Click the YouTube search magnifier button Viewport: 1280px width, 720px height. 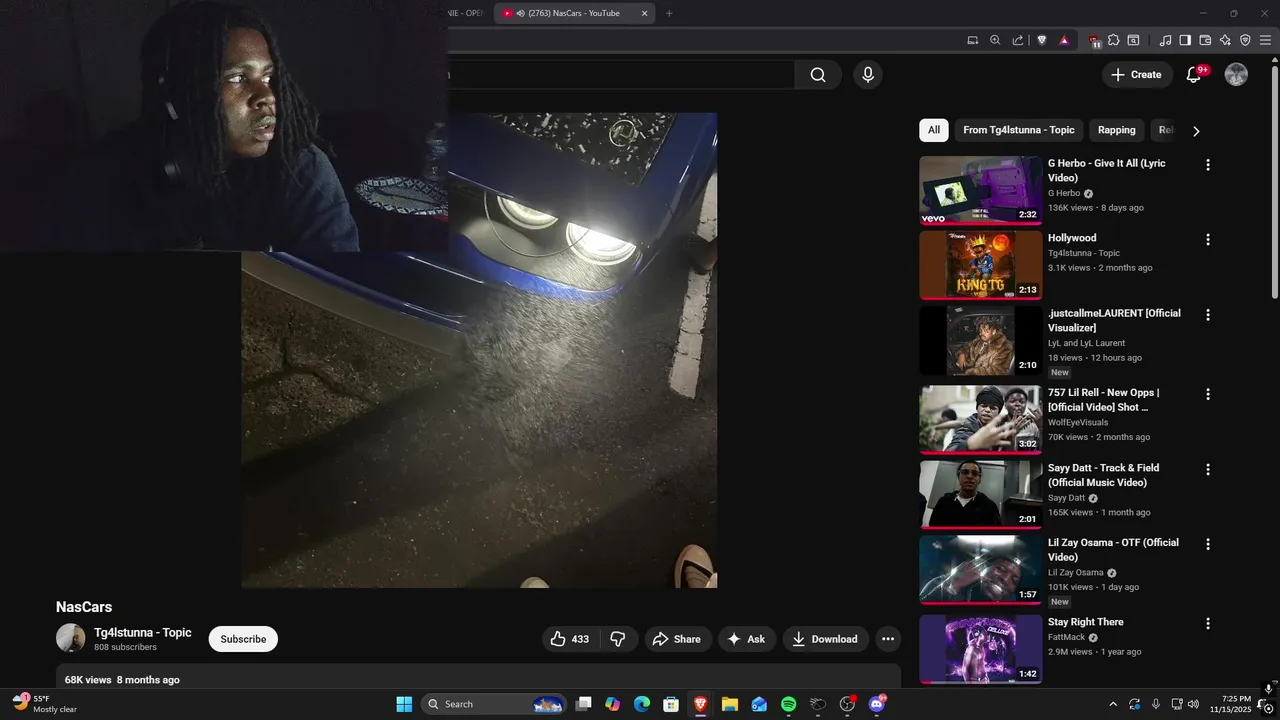tap(818, 75)
